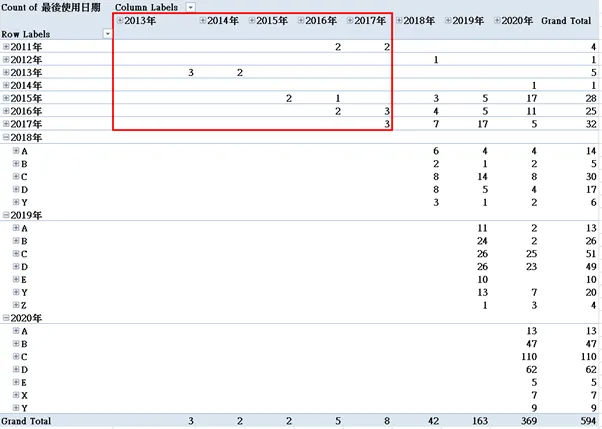
Task: Expand item Y within the 2020年 rows
Action: (16, 408)
